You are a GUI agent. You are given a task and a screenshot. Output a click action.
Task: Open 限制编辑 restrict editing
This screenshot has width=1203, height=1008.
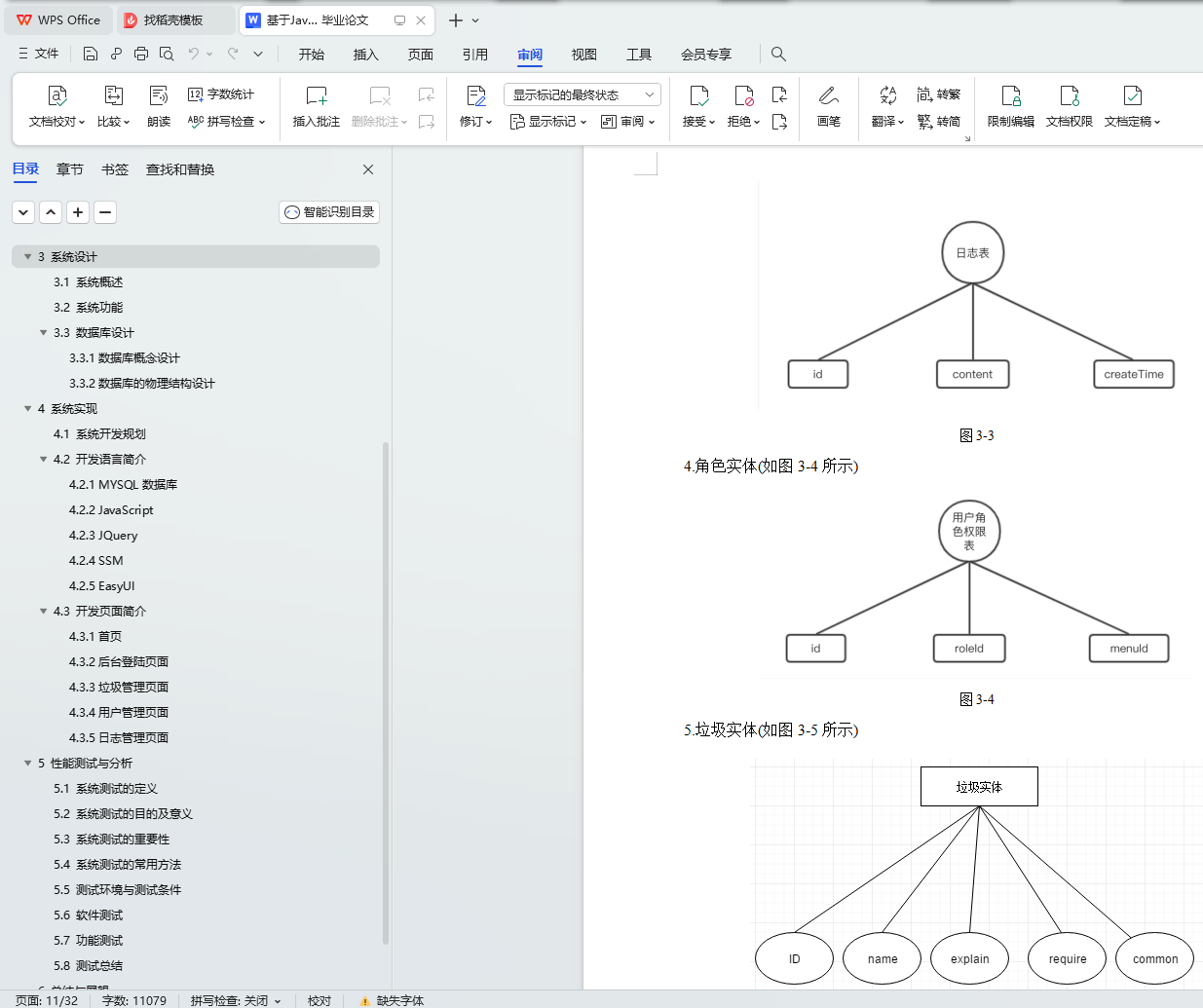[1011, 107]
